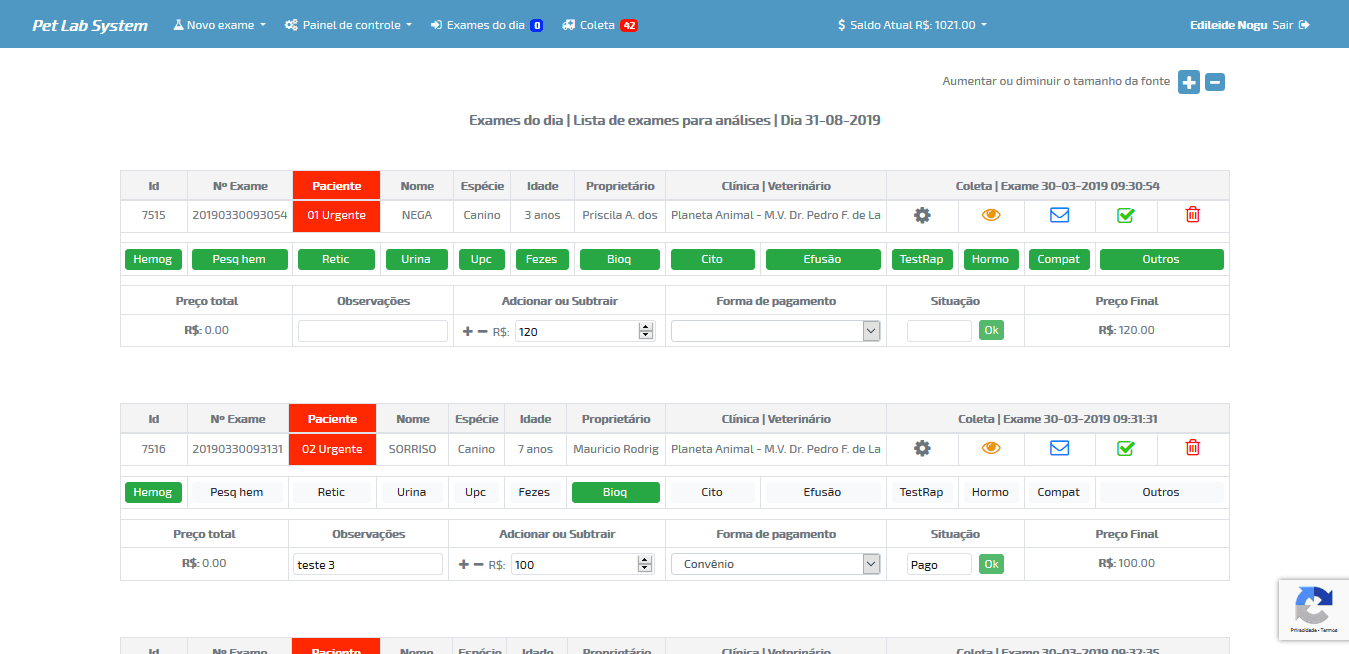1349x654 pixels.
Task: Click the envelope icon for patient NEGA
Action: pos(1059,215)
